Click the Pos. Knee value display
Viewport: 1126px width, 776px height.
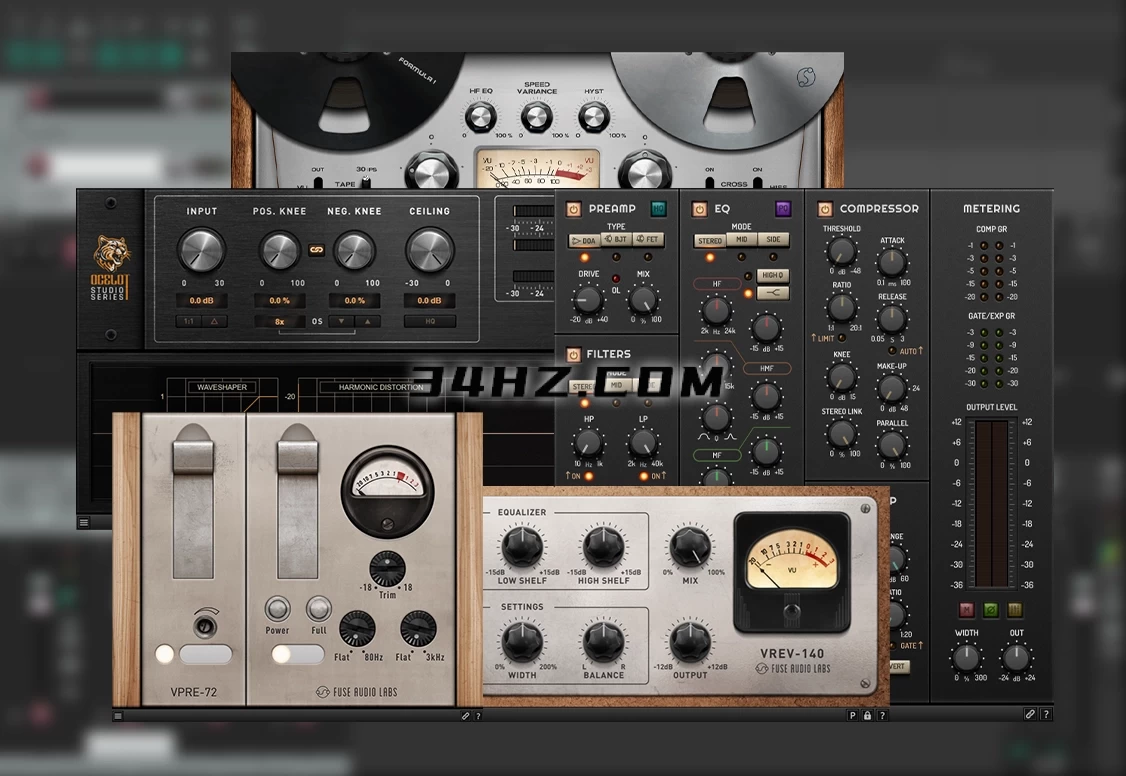coord(279,301)
